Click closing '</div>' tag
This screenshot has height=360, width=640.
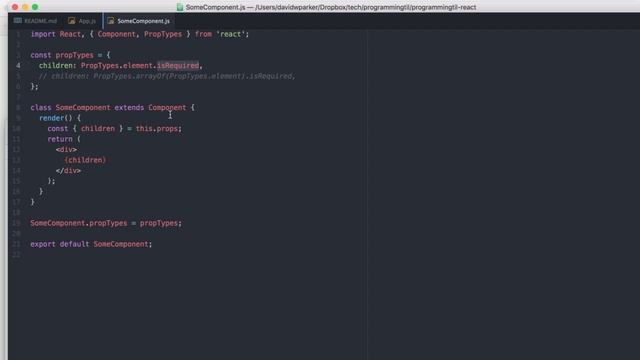(68, 171)
